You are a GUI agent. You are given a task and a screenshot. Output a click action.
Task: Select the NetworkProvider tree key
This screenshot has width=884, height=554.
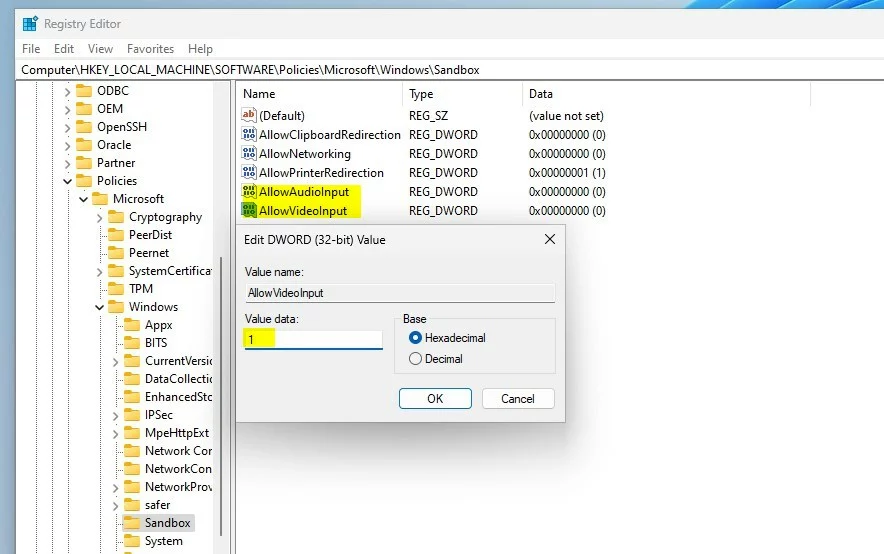178,487
